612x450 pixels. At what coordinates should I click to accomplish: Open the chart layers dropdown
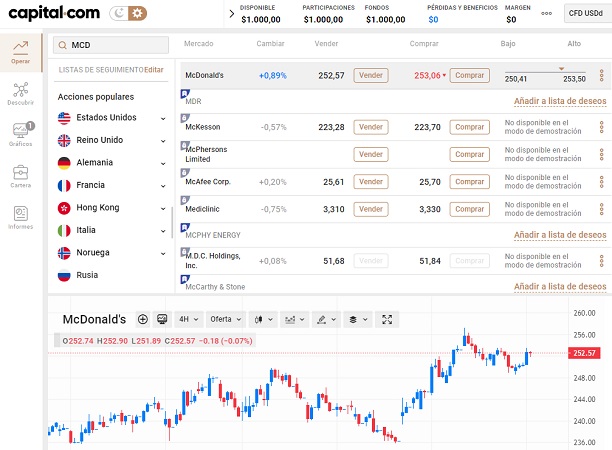coord(358,320)
